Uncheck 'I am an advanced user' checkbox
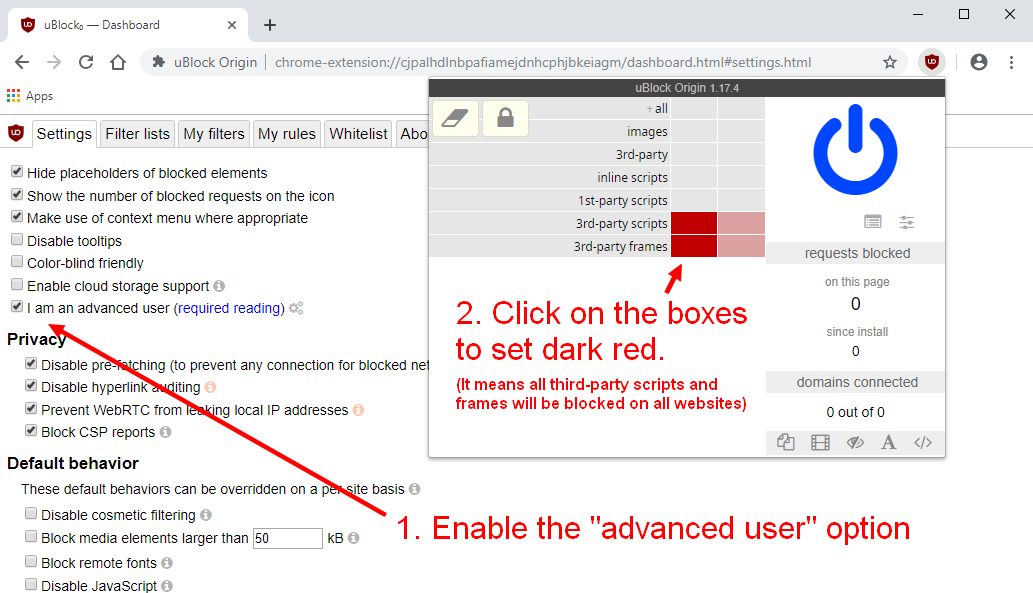1033x593 pixels. (16, 308)
